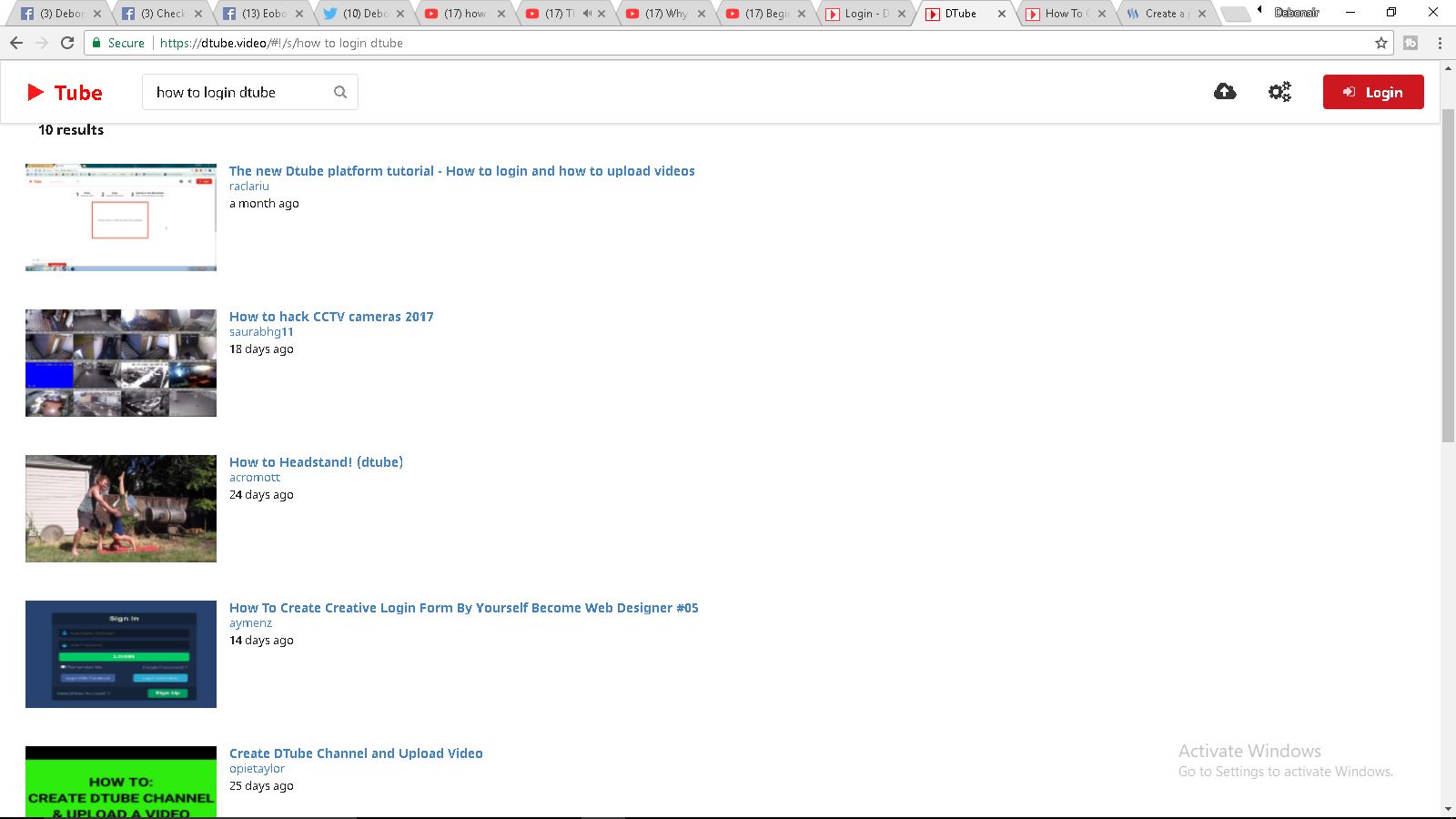This screenshot has width=1456, height=819.
Task: Go back with browser back arrow
Action: pos(16,43)
